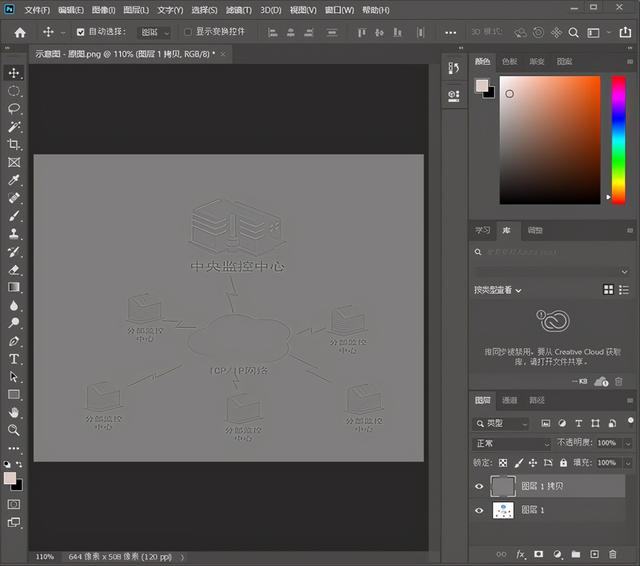Select the Clone Stamp tool
This screenshot has height=566, width=640.
click(x=14, y=234)
